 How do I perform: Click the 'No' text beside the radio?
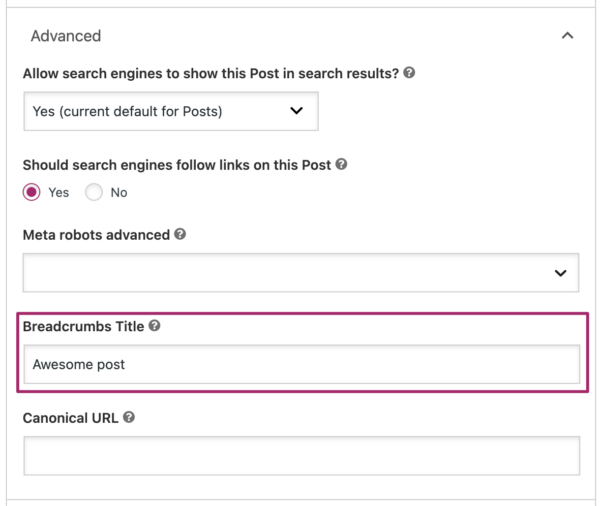click(x=119, y=192)
